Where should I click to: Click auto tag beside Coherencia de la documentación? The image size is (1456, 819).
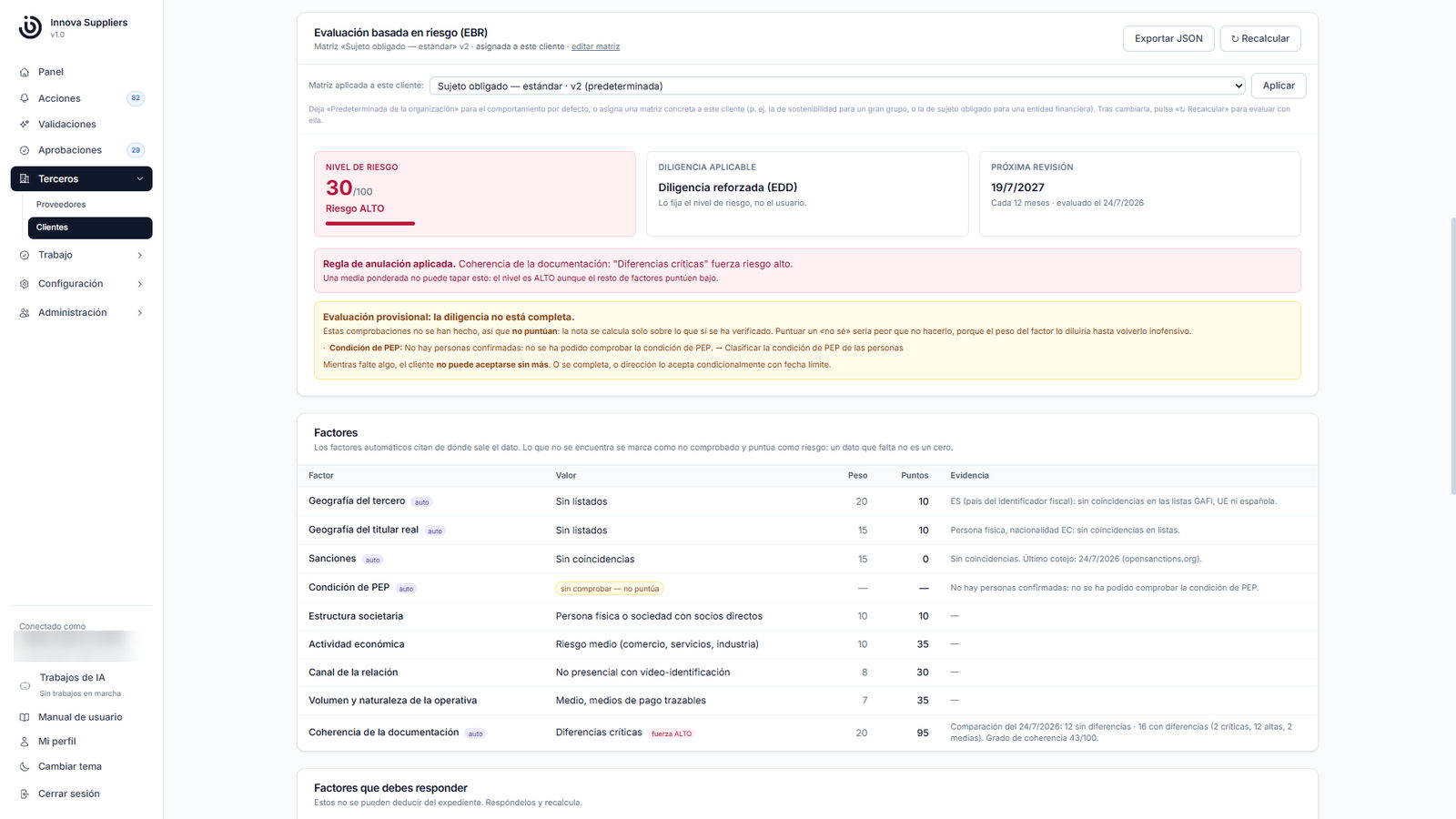pos(475,733)
